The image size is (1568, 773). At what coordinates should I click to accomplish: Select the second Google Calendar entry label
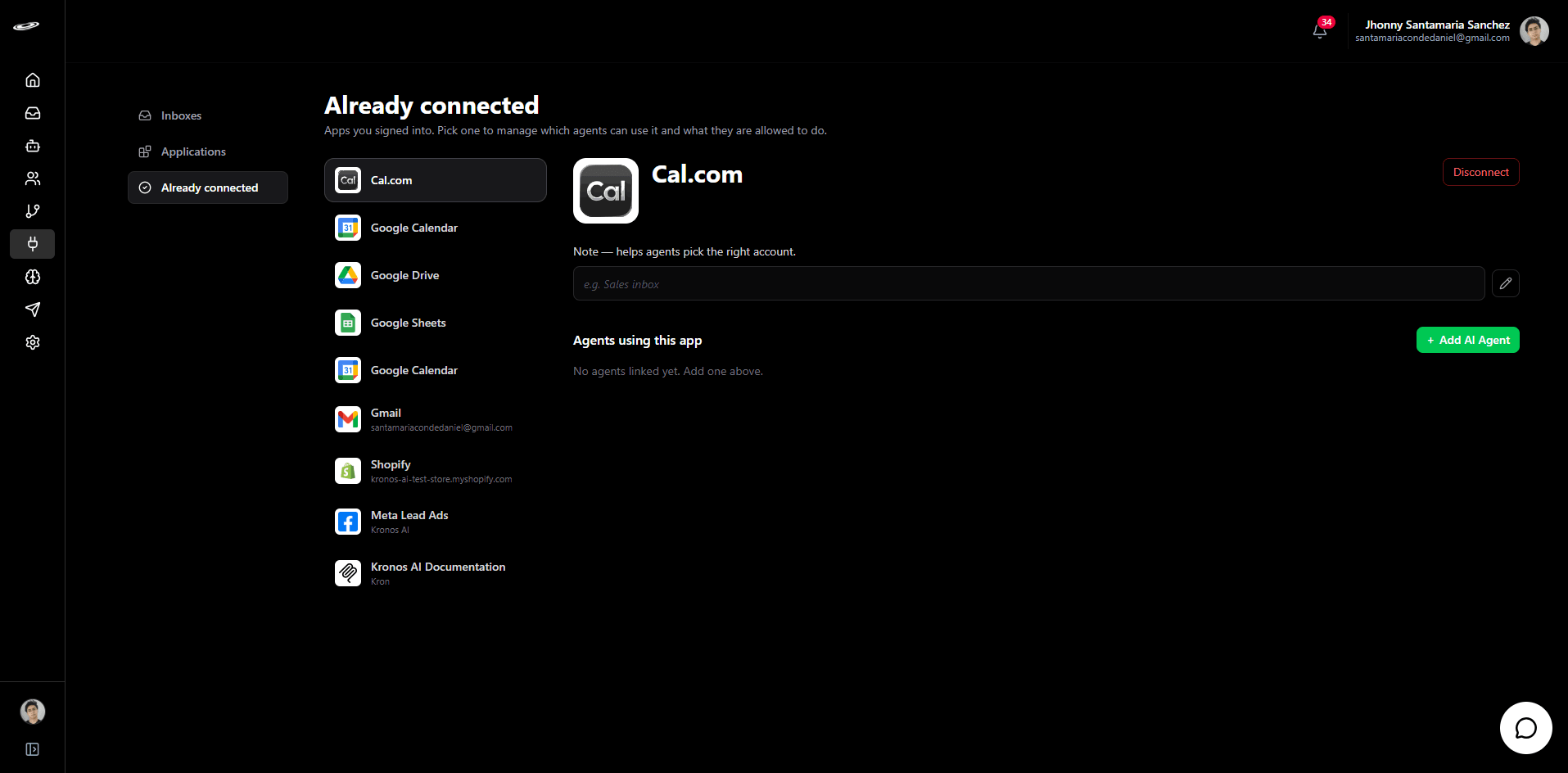point(414,370)
